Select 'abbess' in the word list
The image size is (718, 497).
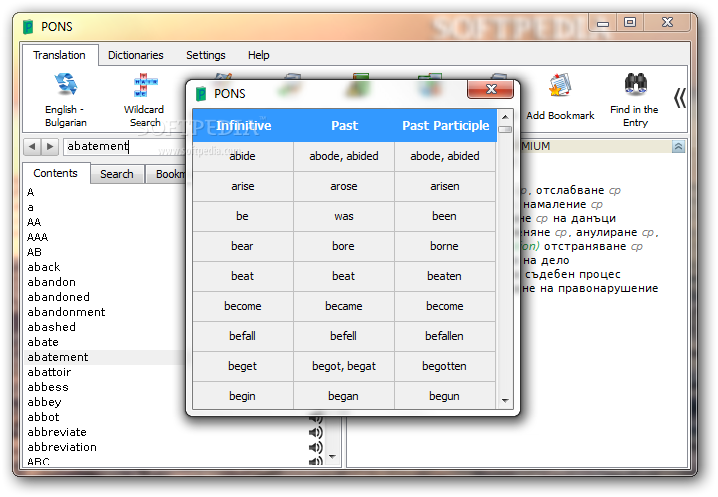pyautogui.click(x=48, y=387)
